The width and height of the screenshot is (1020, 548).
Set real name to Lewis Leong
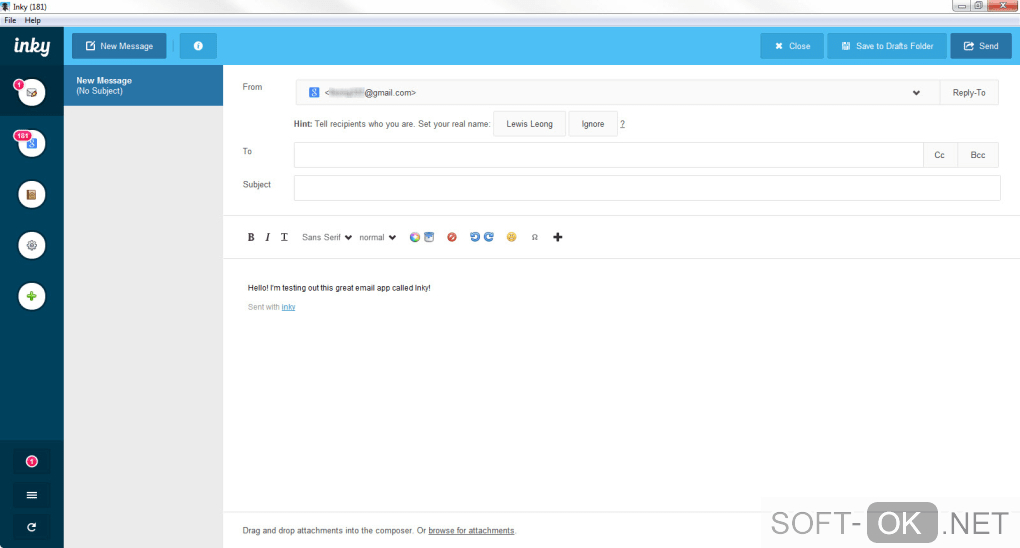530,124
